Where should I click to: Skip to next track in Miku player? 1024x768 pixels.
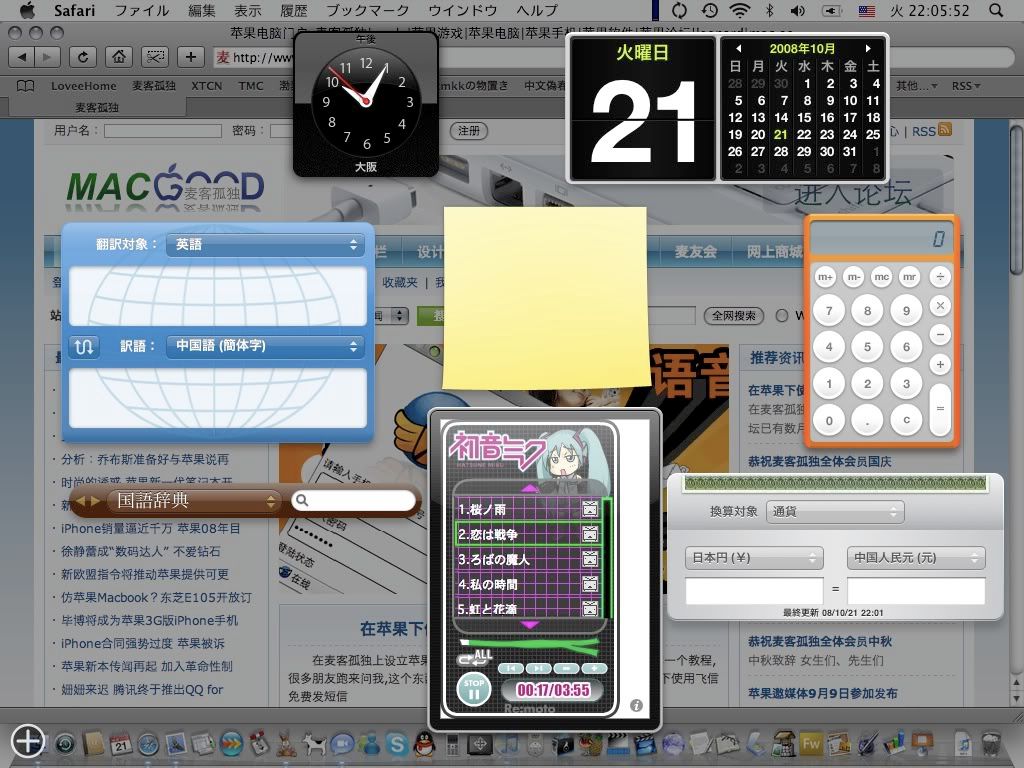coord(539,668)
